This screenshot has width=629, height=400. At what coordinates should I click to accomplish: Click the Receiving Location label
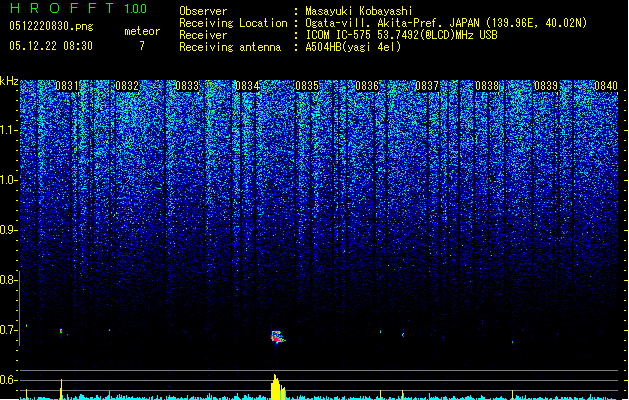pyautogui.click(x=233, y=23)
